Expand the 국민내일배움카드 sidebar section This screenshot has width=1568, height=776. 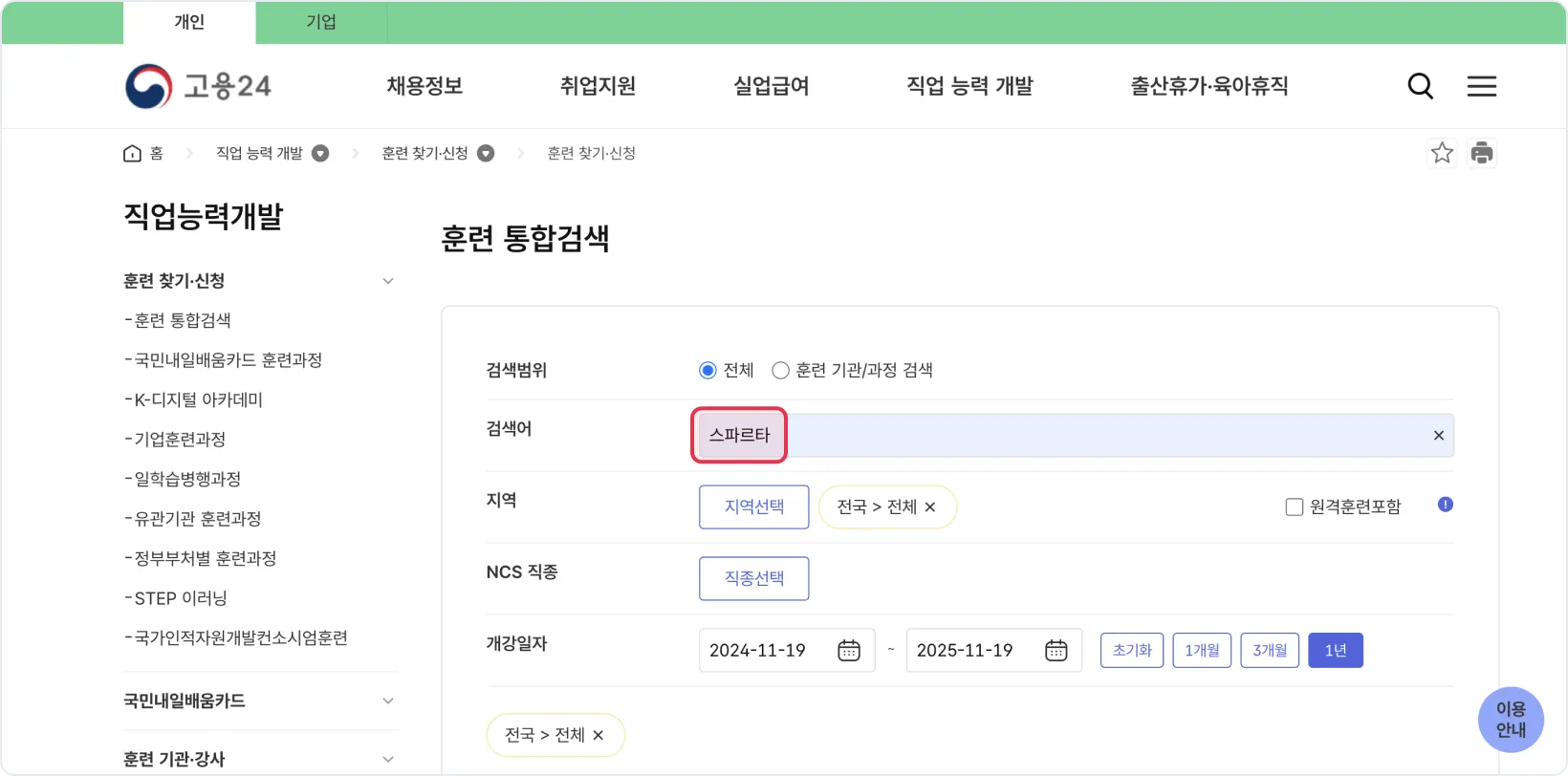pyautogui.click(x=387, y=701)
